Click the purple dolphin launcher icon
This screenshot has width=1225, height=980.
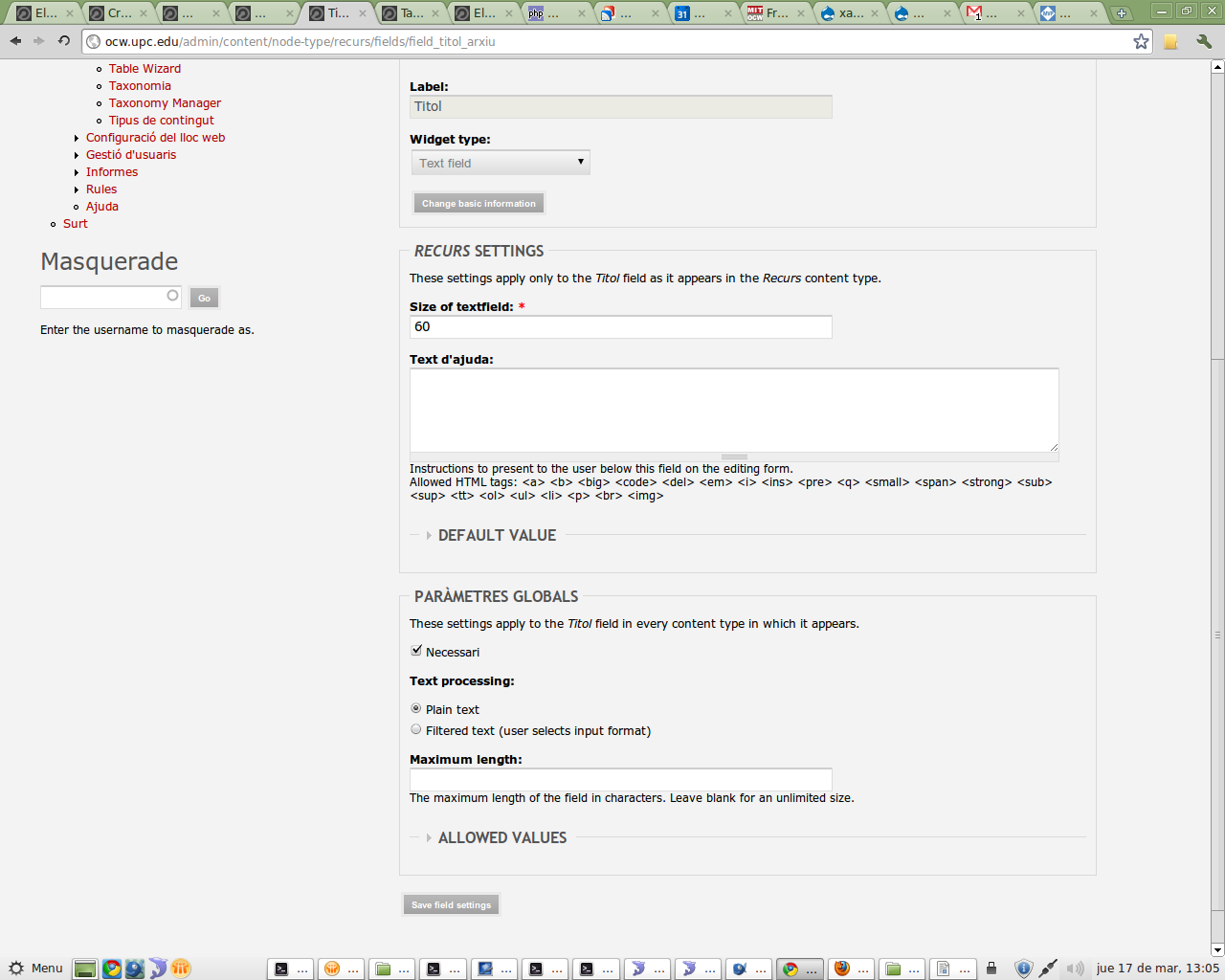tap(156, 969)
